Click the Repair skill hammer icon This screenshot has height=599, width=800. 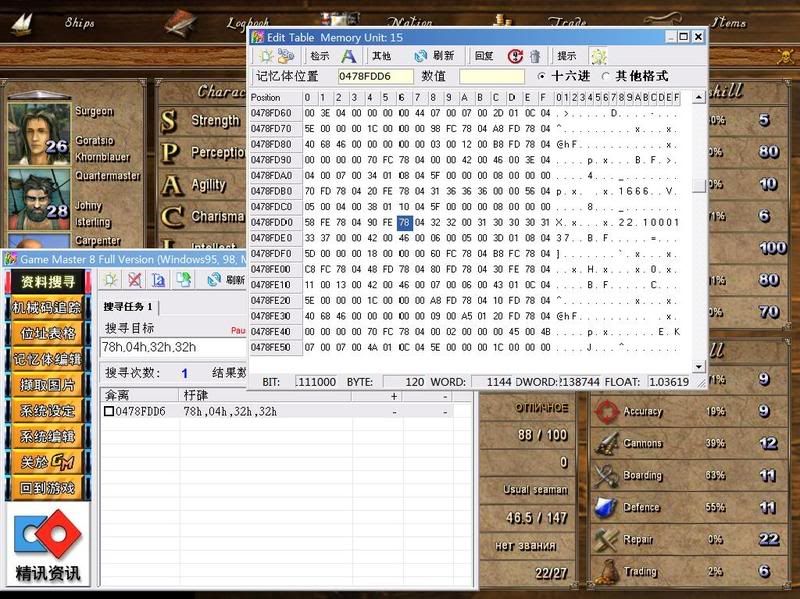click(x=607, y=540)
